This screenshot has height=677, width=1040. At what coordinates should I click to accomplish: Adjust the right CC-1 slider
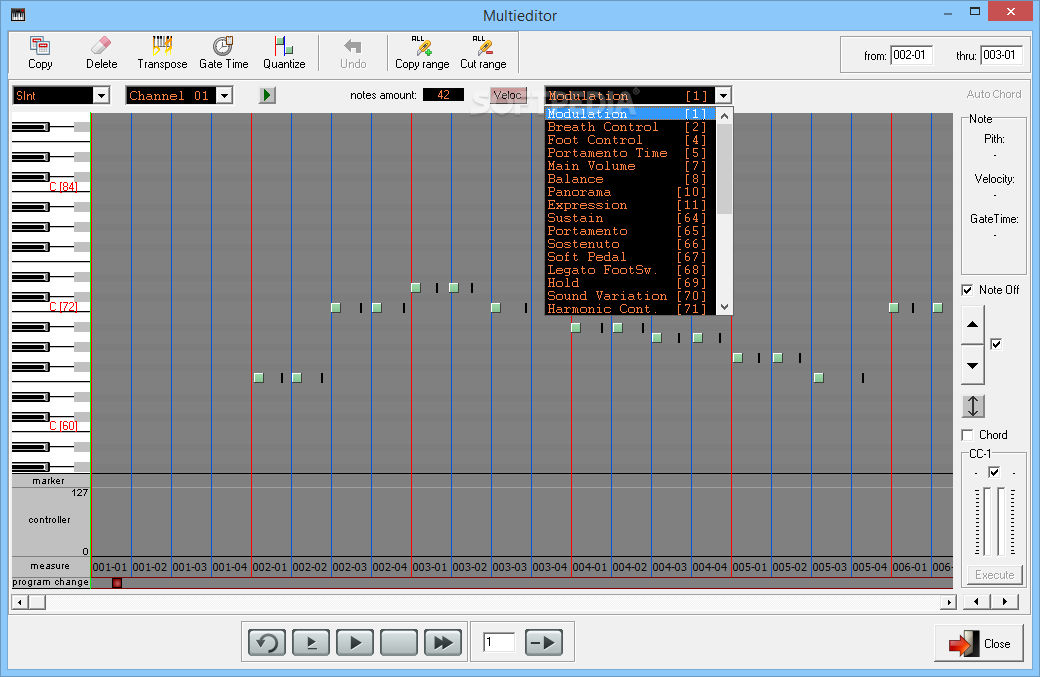[x=1000, y=521]
